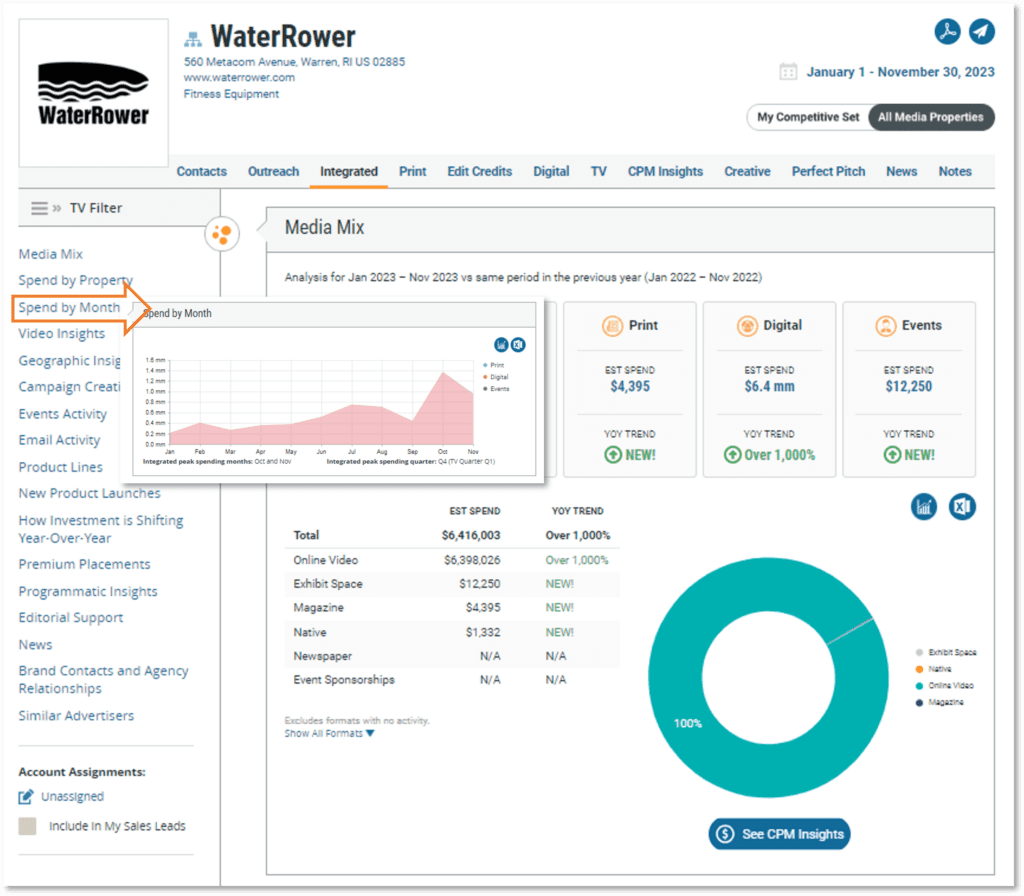
Task: Open the Creative tab
Action: (747, 172)
